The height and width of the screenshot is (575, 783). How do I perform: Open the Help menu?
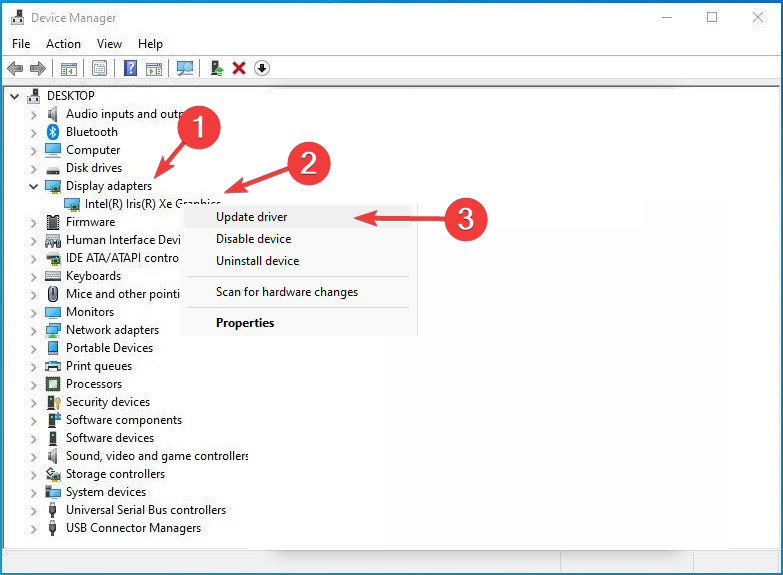pyautogui.click(x=150, y=44)
